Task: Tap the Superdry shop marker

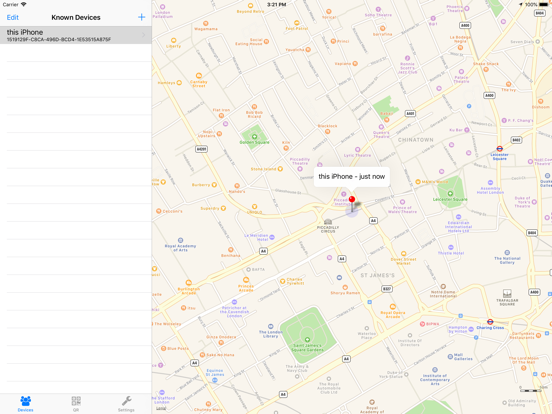Action: click(x=223, y=208)
